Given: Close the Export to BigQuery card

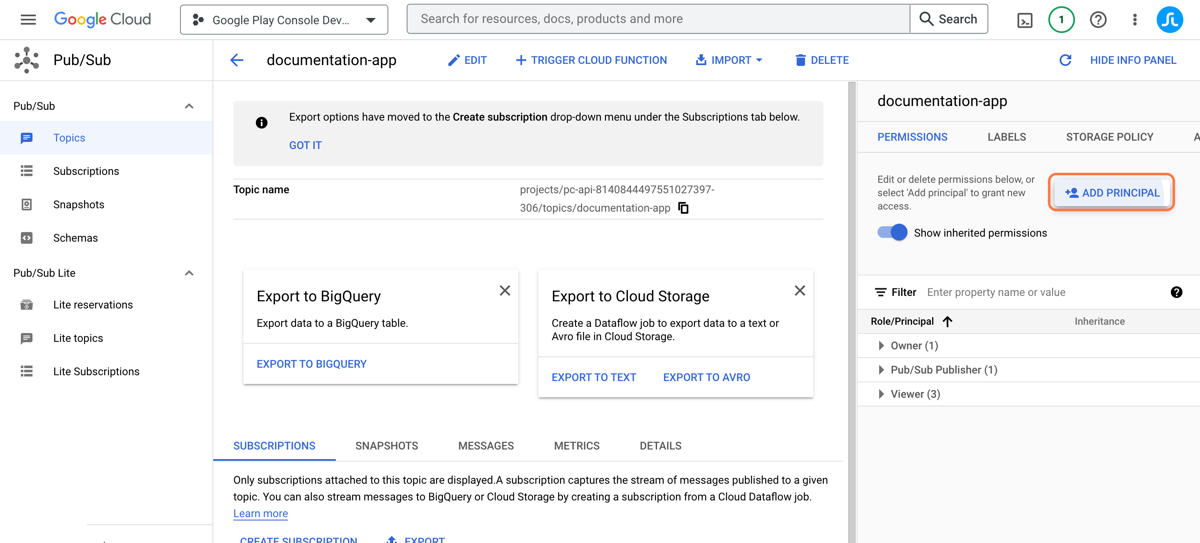Looking at the screenshot, I should pyautogui.click(x=505, y=290).
